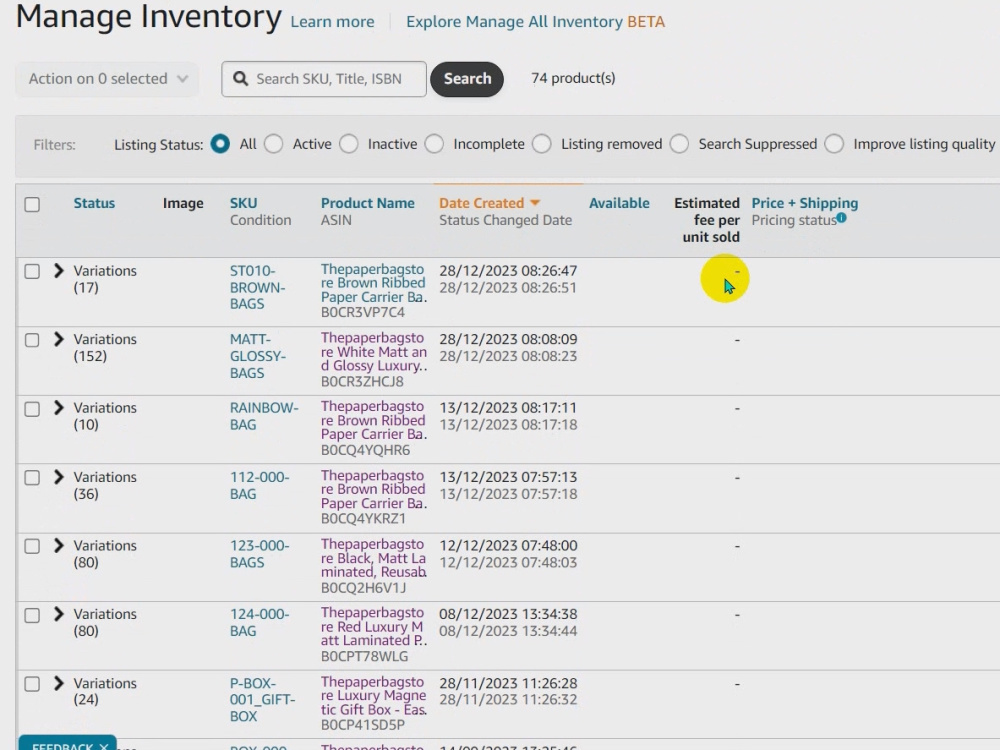
Task: Open Luxury Magnetic Gift Box product link
Action: coord(374,696)
